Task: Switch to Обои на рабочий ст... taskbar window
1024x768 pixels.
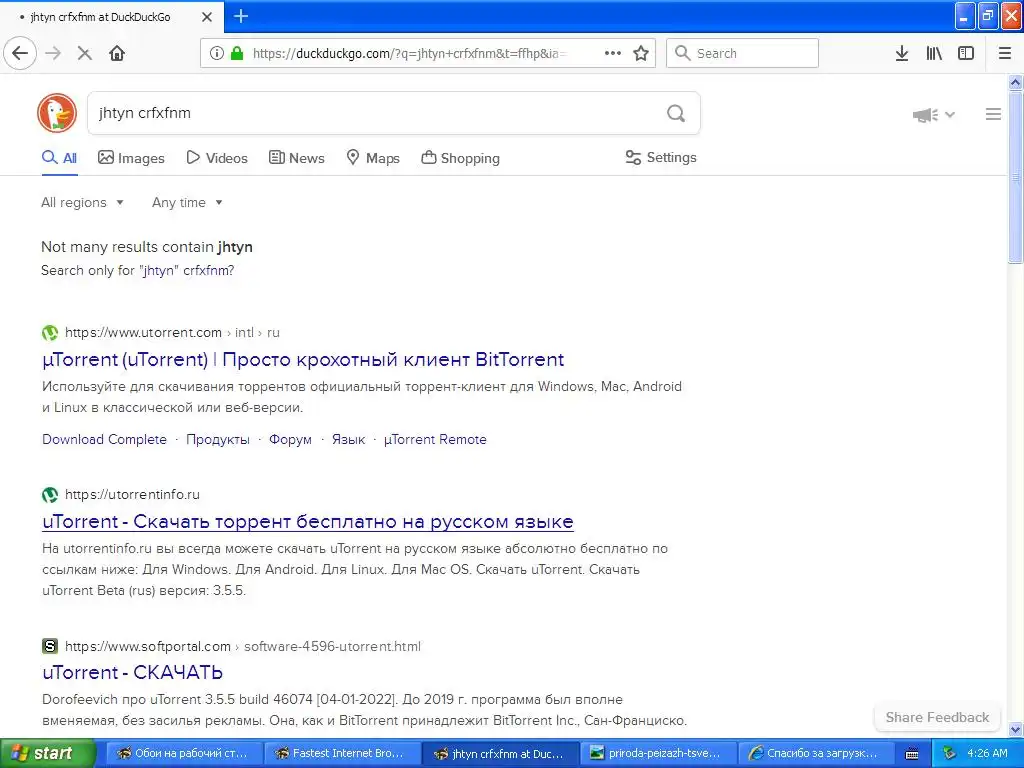Action: coord(184,753)
